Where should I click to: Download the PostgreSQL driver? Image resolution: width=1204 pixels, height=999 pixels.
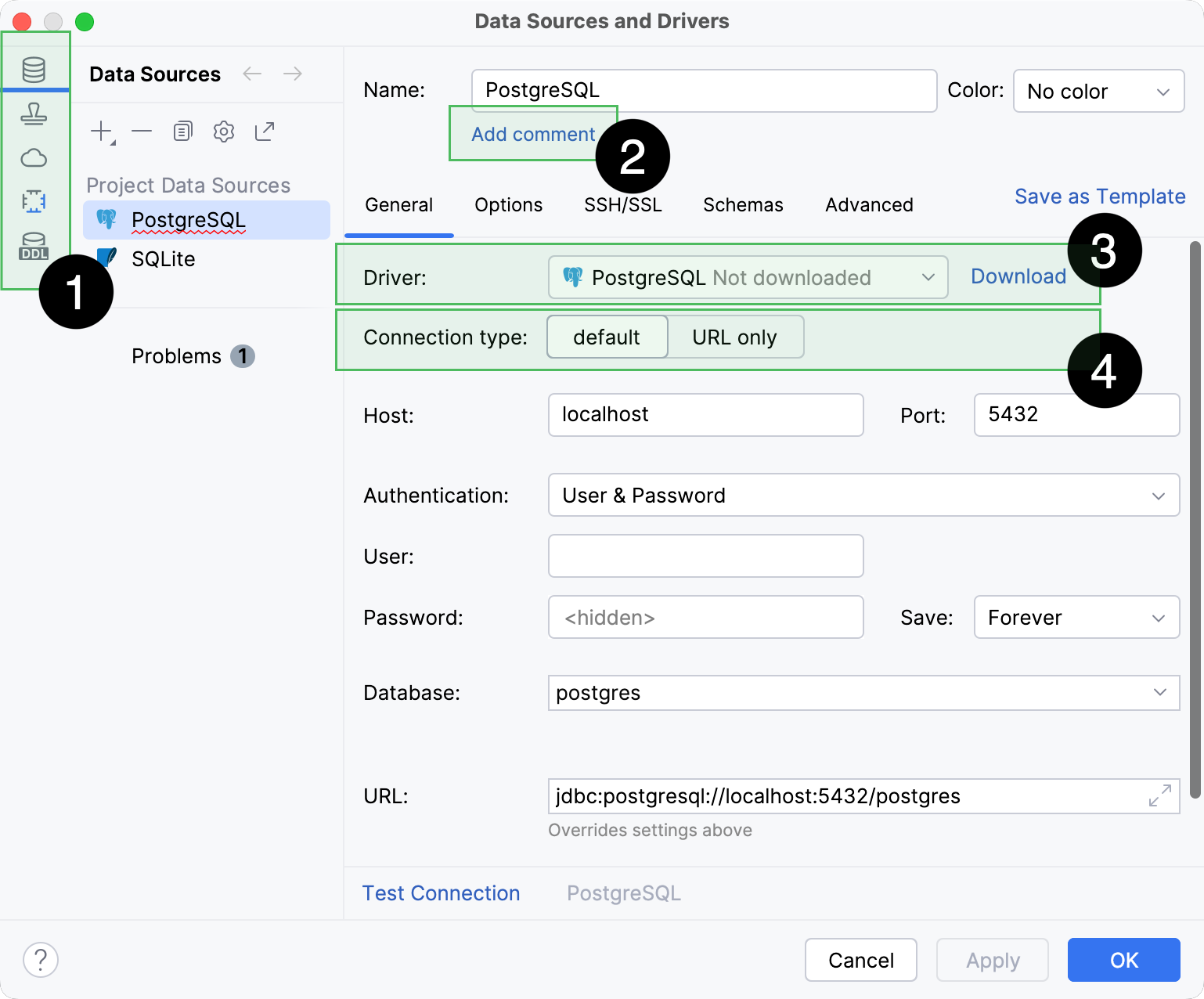1018,276
